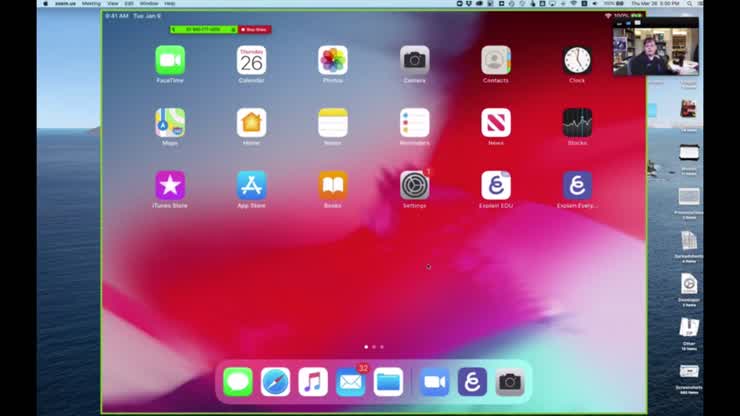Image resolution: width=740 pixels, height=416 pixels.
Task: Open the Zoom app in the dock
Action: click(434, 382)
